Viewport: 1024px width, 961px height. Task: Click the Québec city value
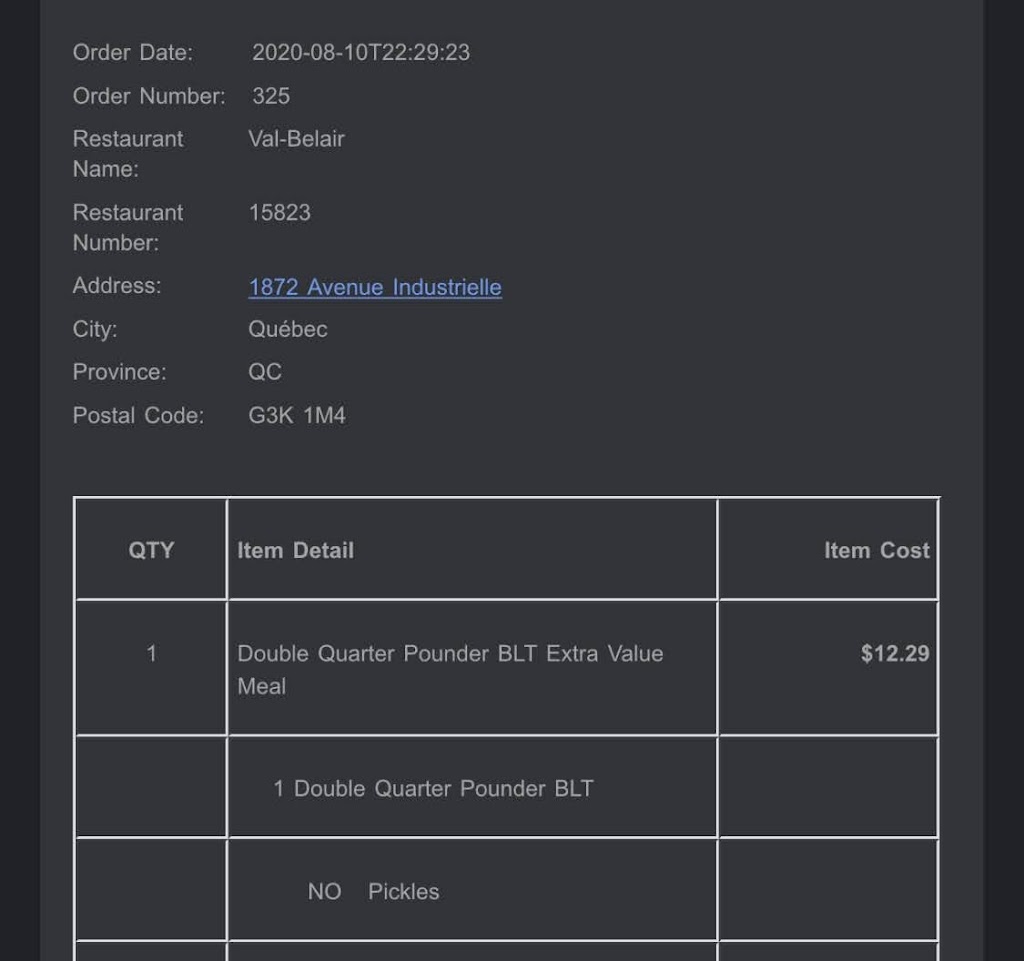pyautogui.click(x=287, y=329)
